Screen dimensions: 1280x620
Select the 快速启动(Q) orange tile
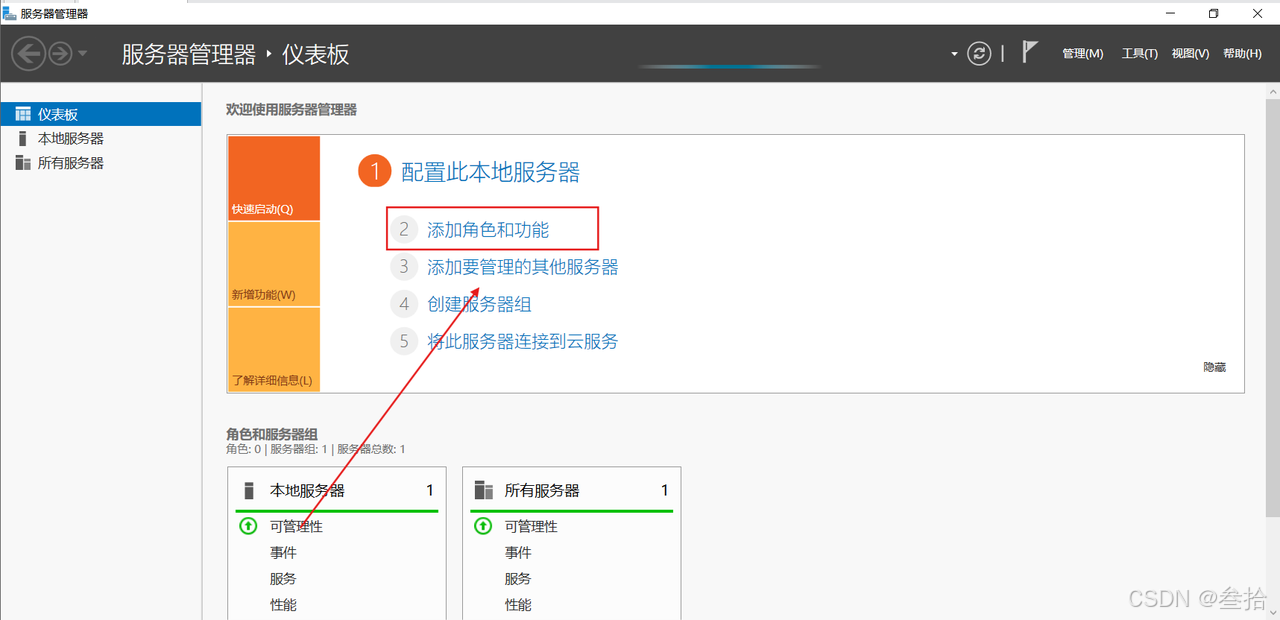274,178
